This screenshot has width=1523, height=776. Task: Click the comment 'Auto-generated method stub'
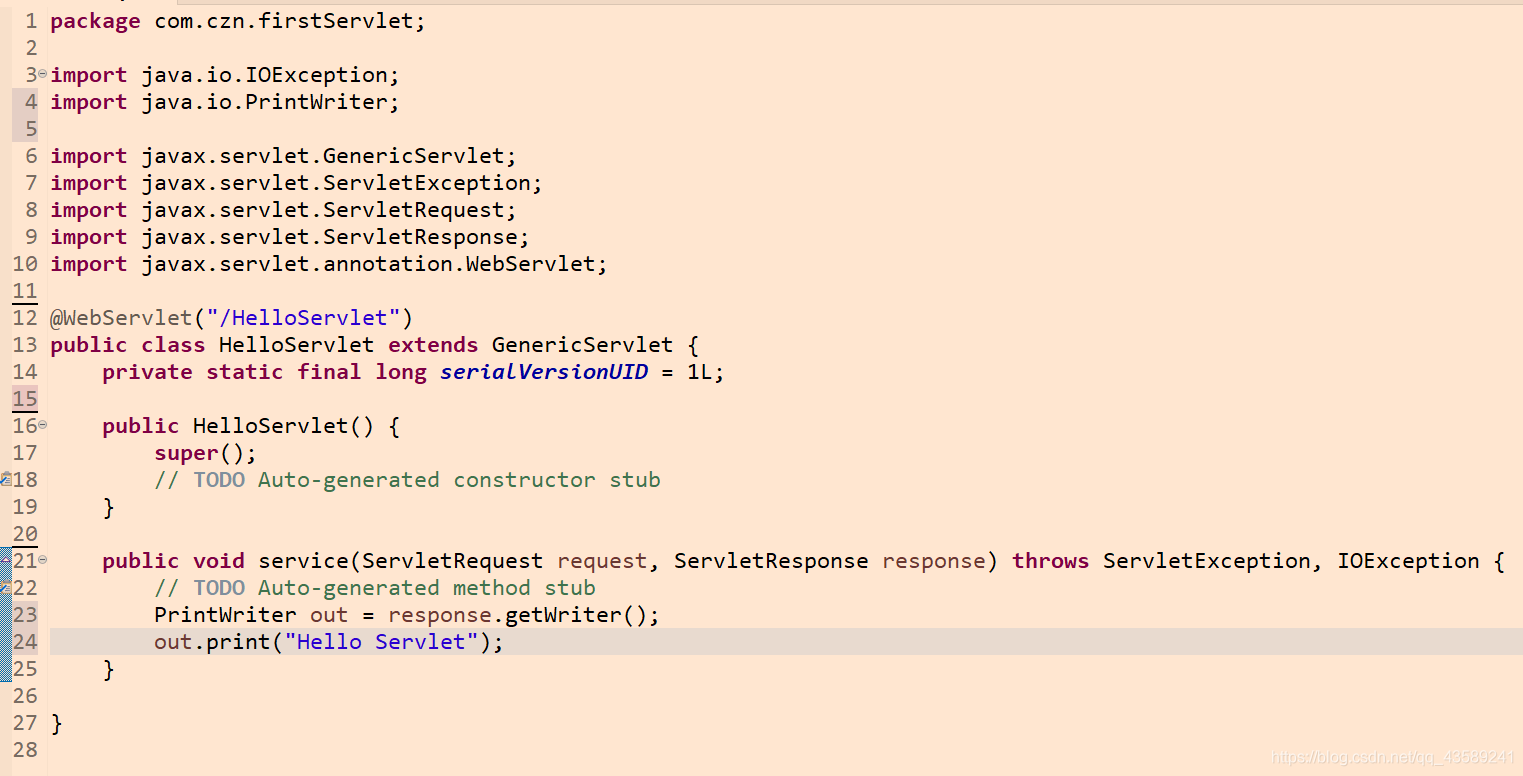427,588
